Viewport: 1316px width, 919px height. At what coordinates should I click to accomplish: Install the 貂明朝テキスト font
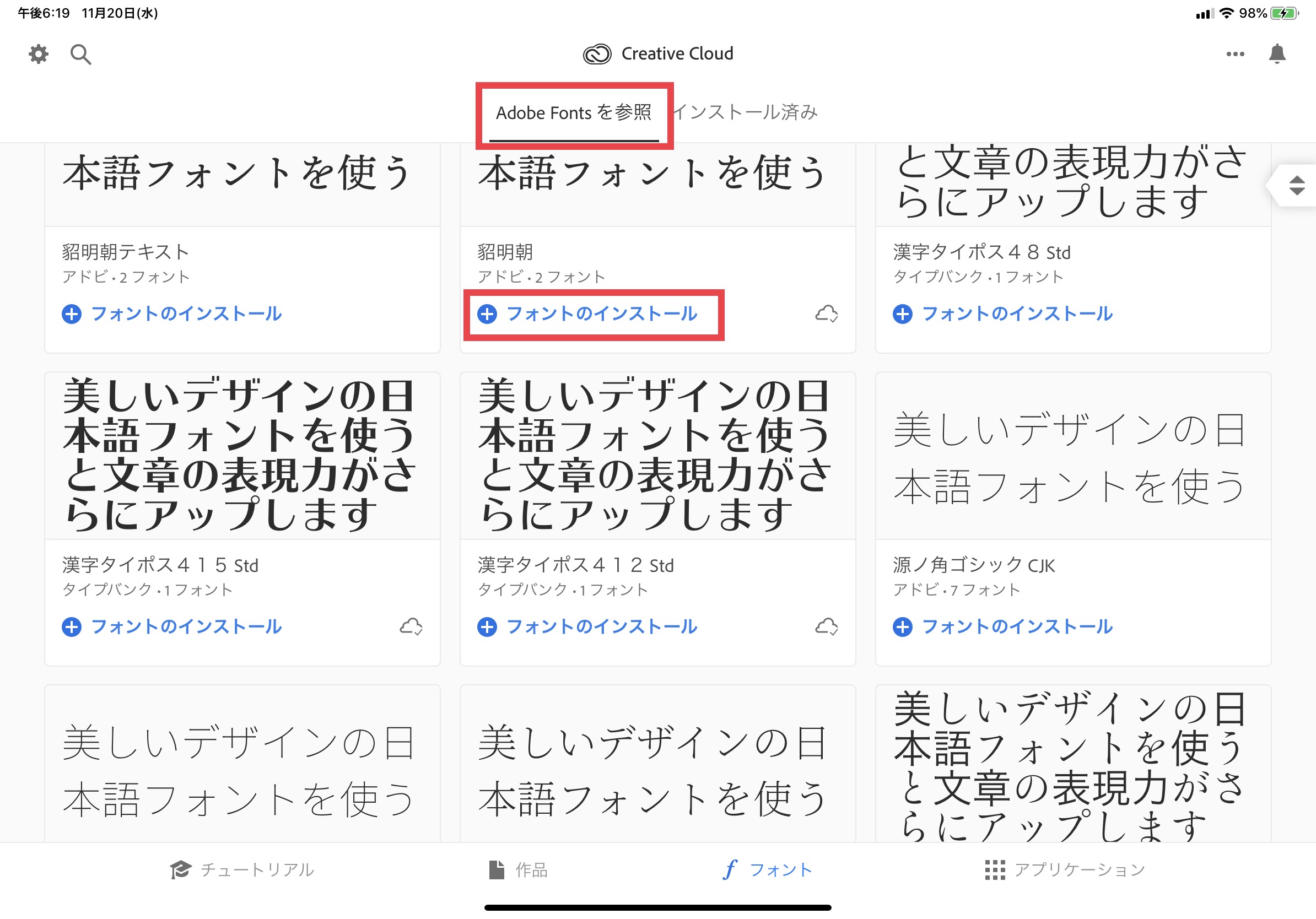coord(172,314)
